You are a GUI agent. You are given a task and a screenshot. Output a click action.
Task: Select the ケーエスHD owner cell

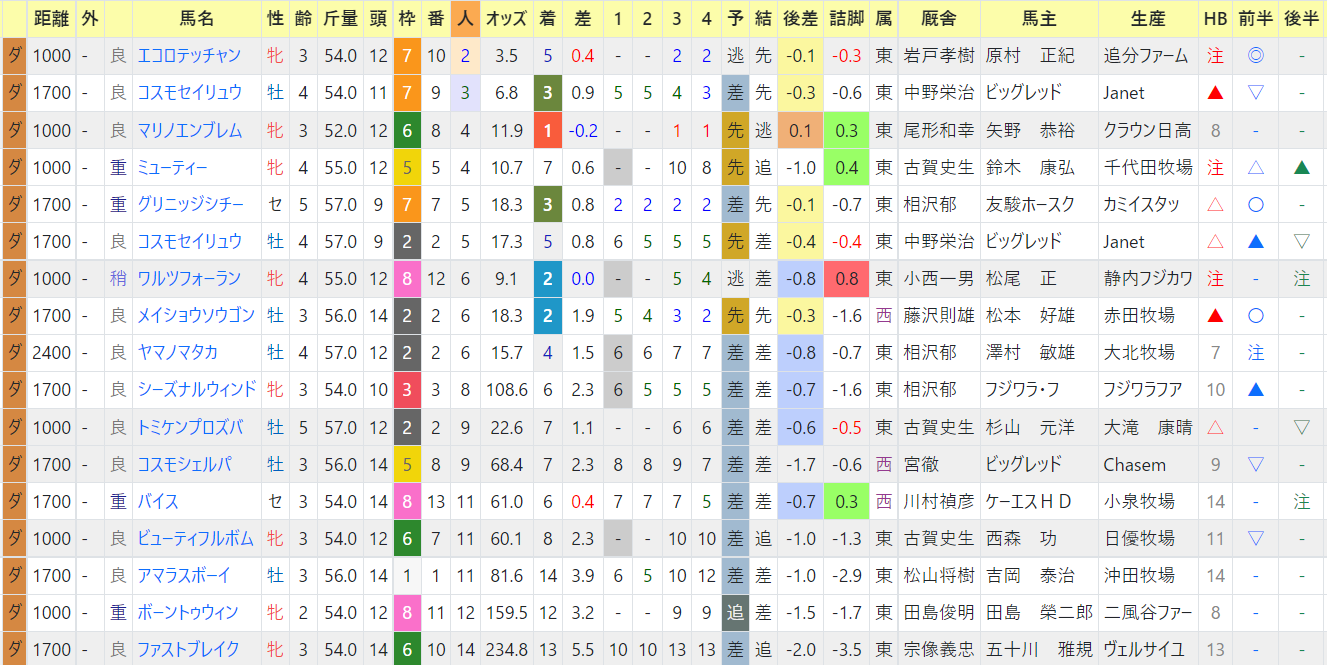(x=1039, y=501)
